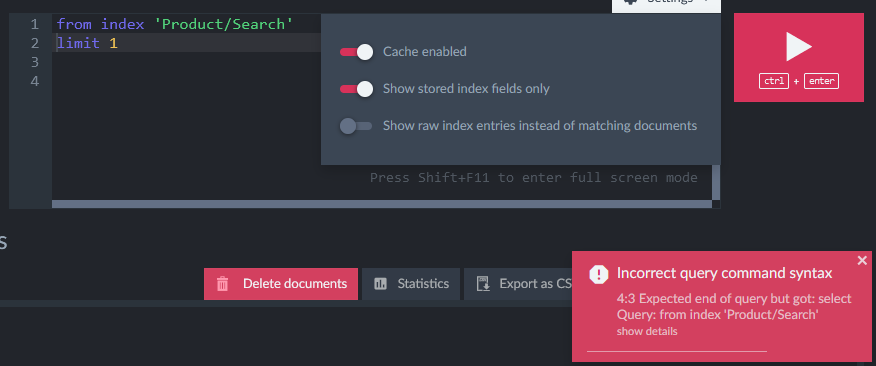
Task: Click the 'limit' keyword on line 2
Action: [x=78, y=43]
